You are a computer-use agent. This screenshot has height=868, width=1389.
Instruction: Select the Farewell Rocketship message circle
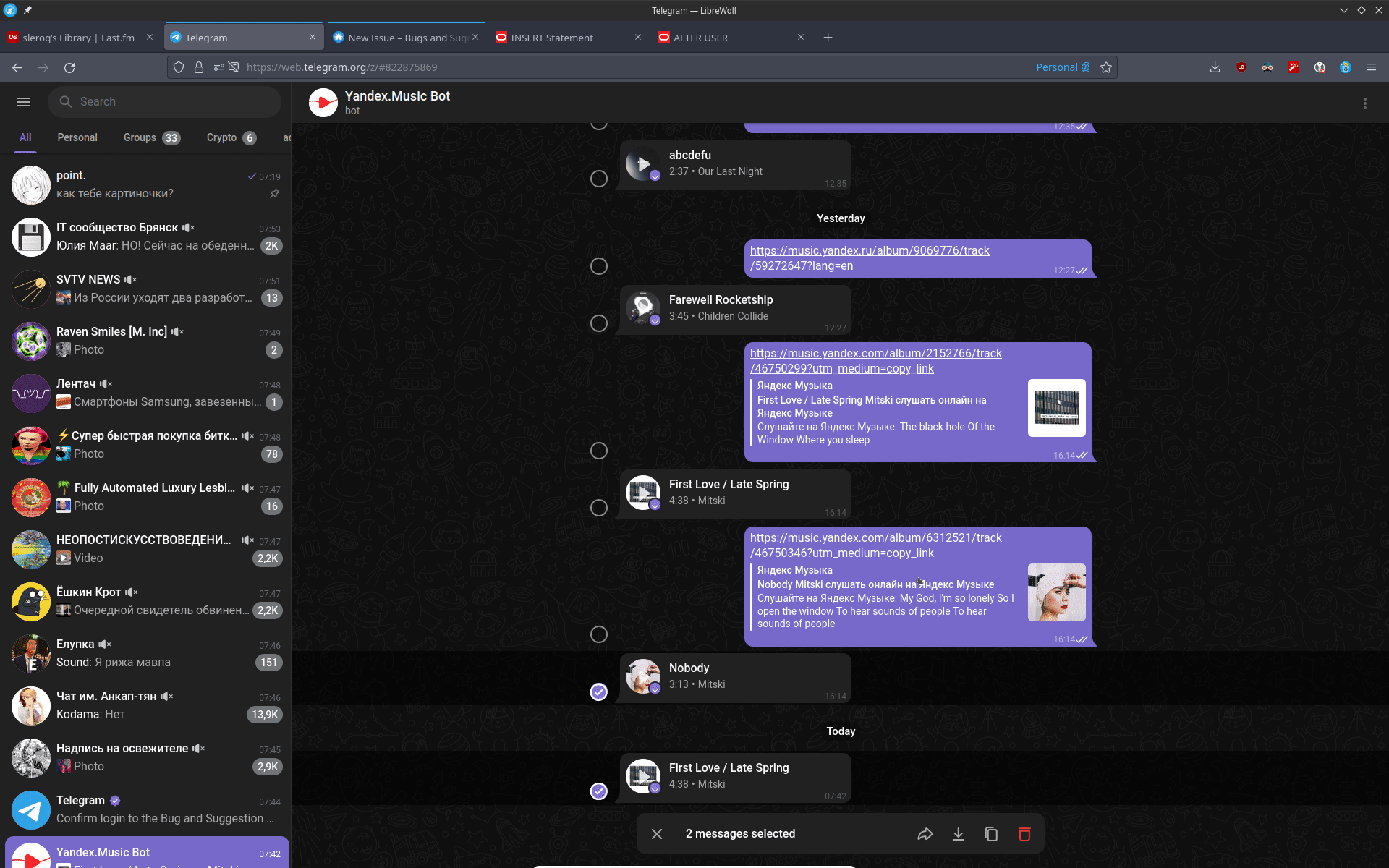coord(598,323)
